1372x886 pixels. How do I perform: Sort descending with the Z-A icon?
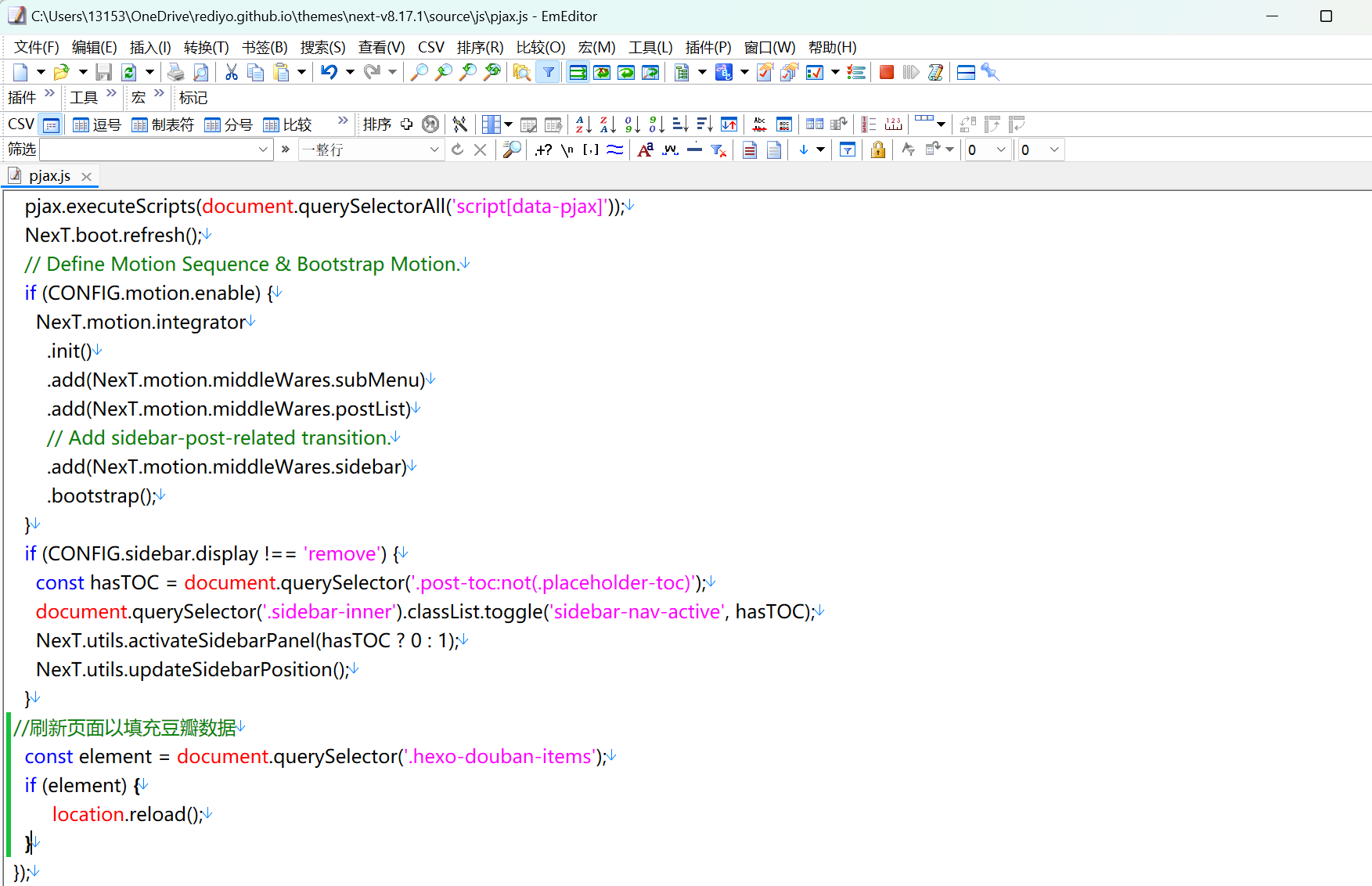608,124
